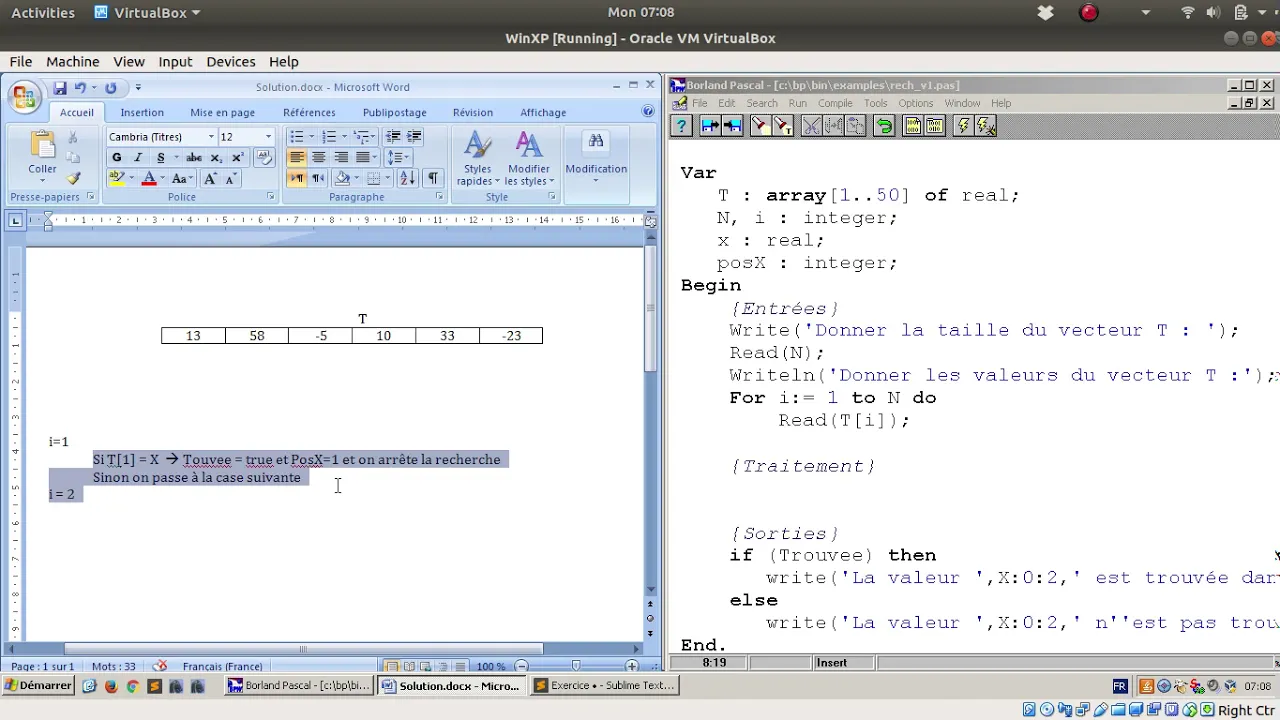The width and height of the screenshot is (1280, 720).
Task: Decrease indent in Paragraphe group
Action: pos(393,137)
